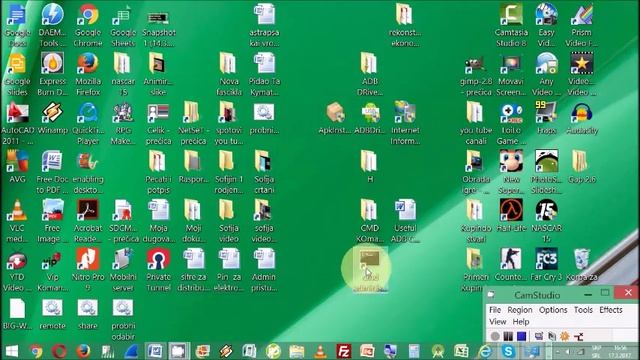
Task: Open the Windows Start button
Action: tap(11, 351)
